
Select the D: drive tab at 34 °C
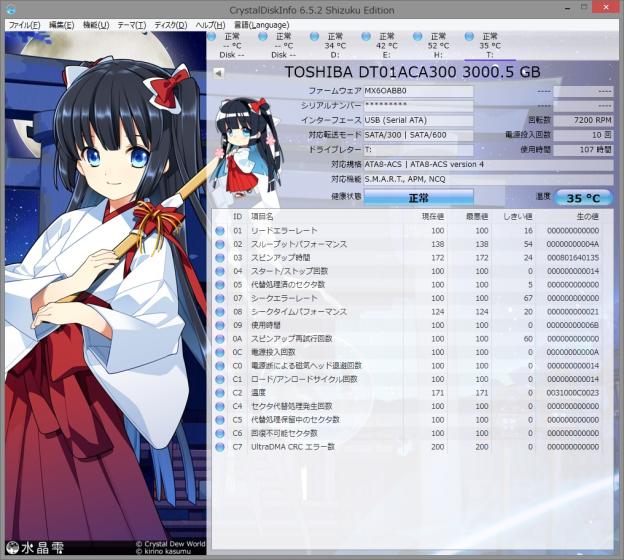335,45
